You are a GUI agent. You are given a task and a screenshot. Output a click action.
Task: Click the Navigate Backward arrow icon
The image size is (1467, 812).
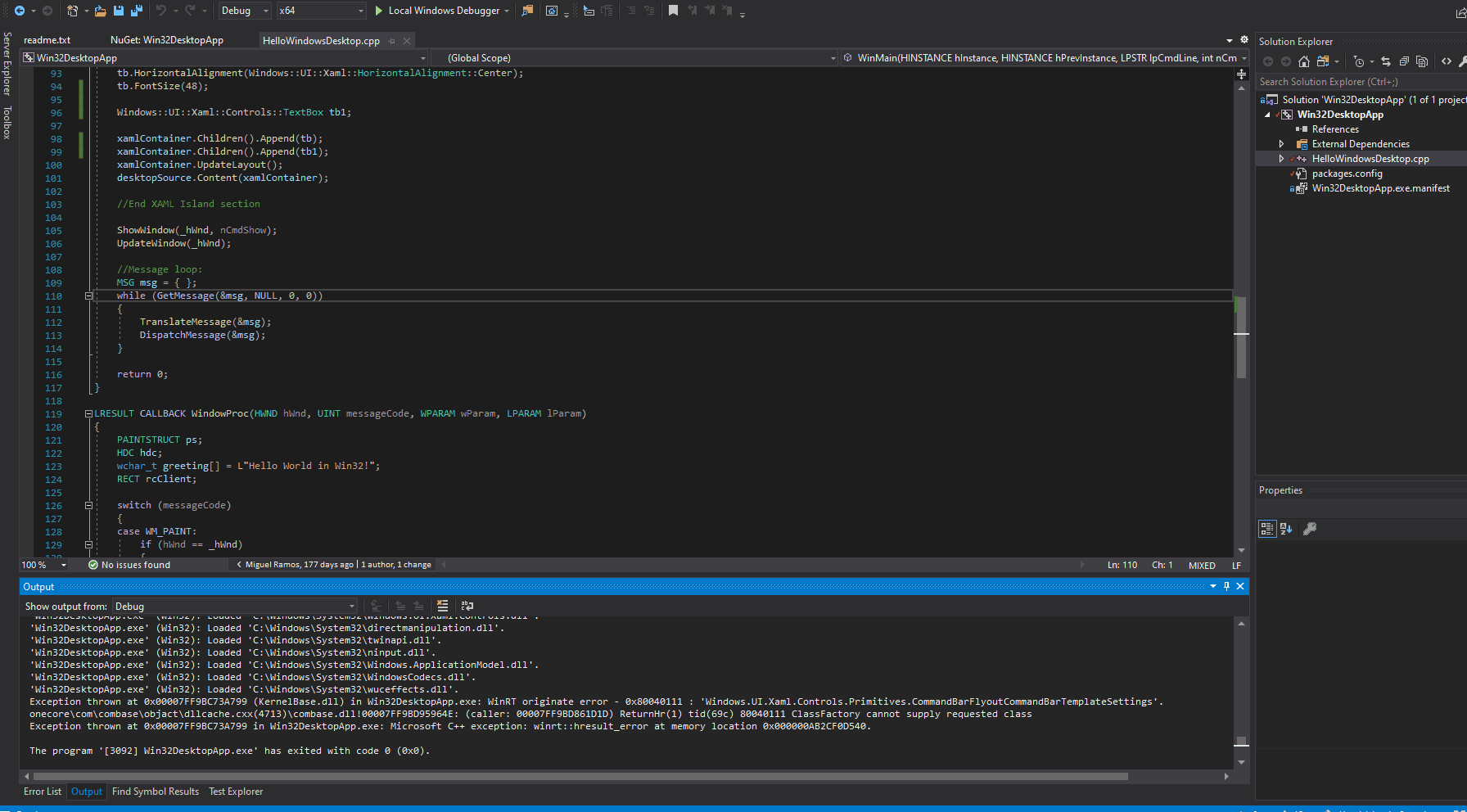point(19,11)
